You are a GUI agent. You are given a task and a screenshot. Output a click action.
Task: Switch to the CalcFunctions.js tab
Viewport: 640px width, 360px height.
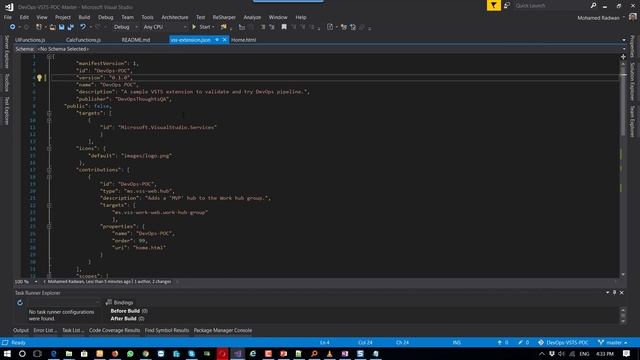83,40
